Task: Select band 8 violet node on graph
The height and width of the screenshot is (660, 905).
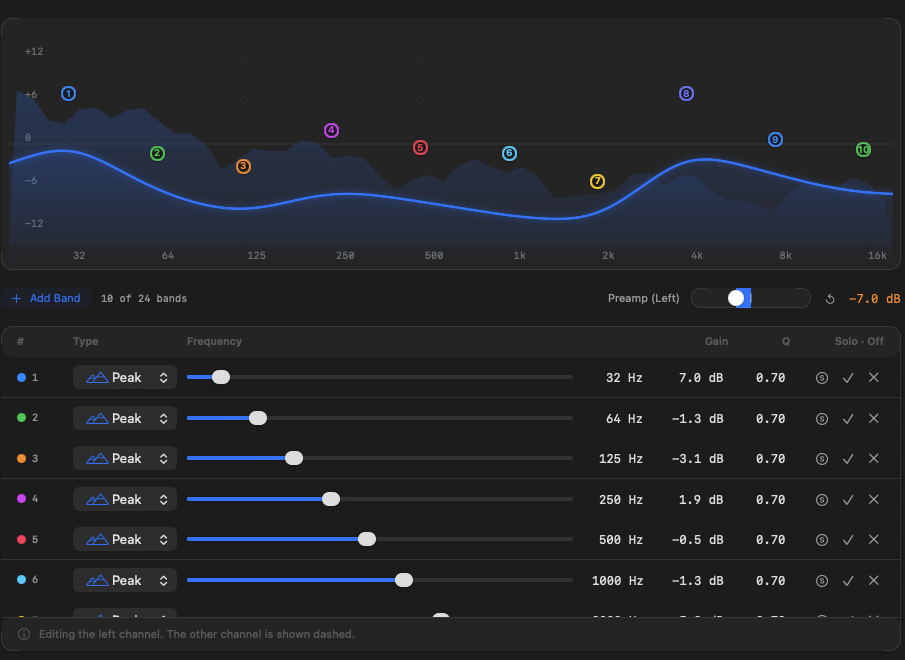Action: pyautogui.click(x=686, y=93)
